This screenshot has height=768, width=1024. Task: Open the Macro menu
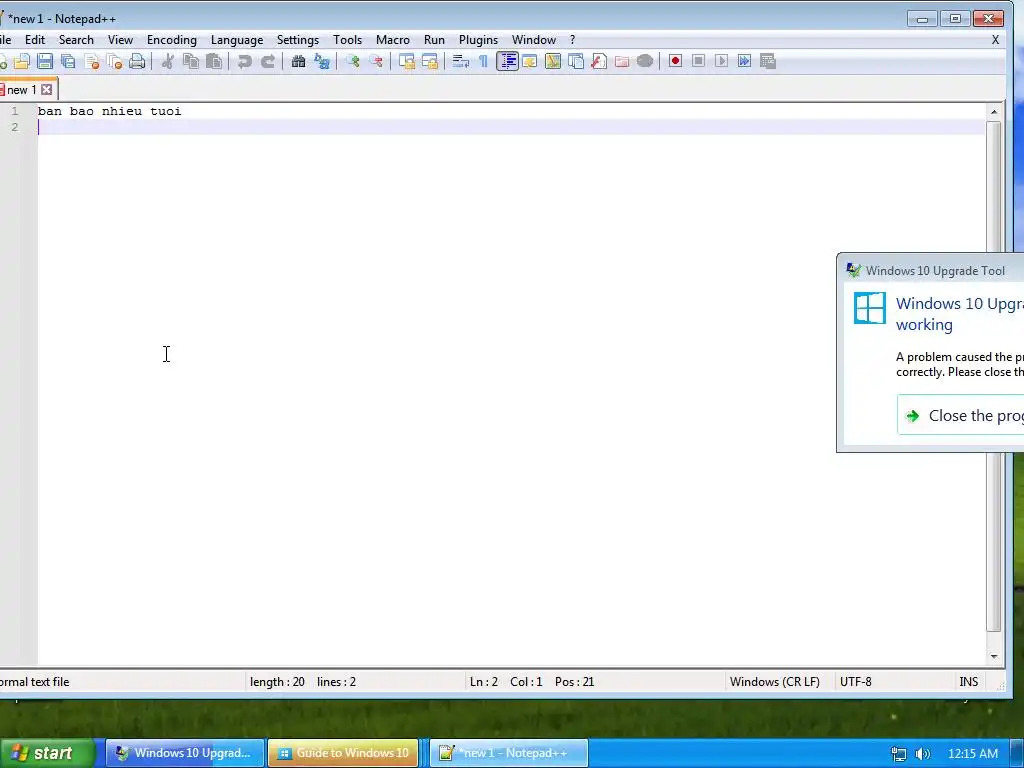[392, 40]
